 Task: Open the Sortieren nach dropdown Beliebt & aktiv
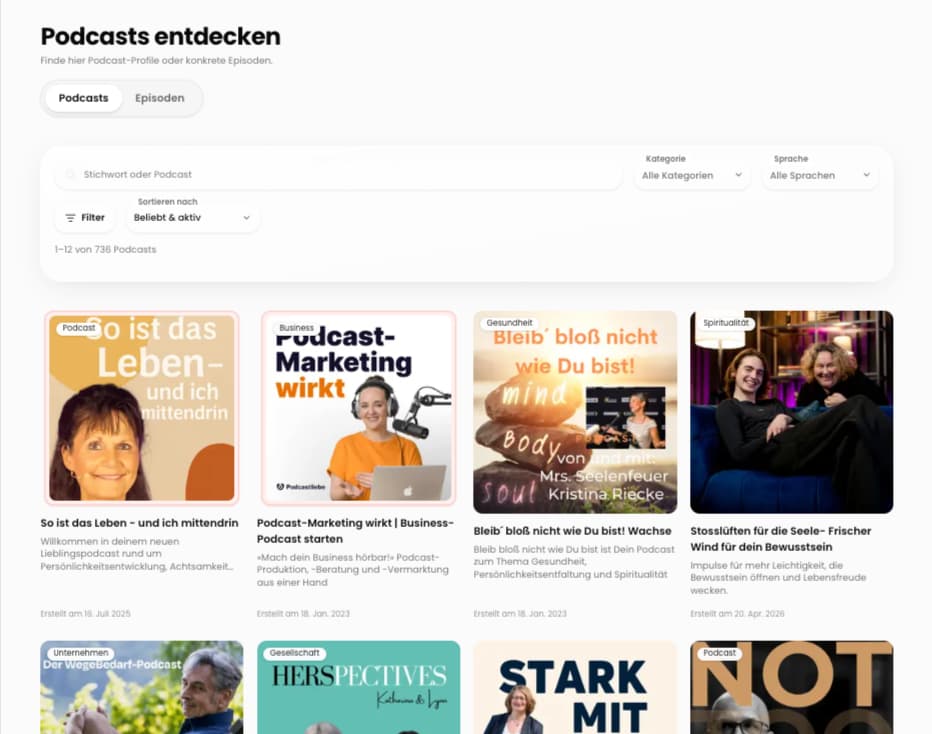(x=192, y=218)
